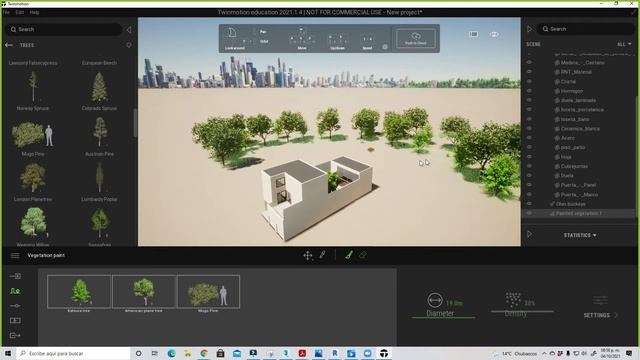Select American plane tree in paint palette
Screen dimensions: 640x360
click(x=144, y=291)
